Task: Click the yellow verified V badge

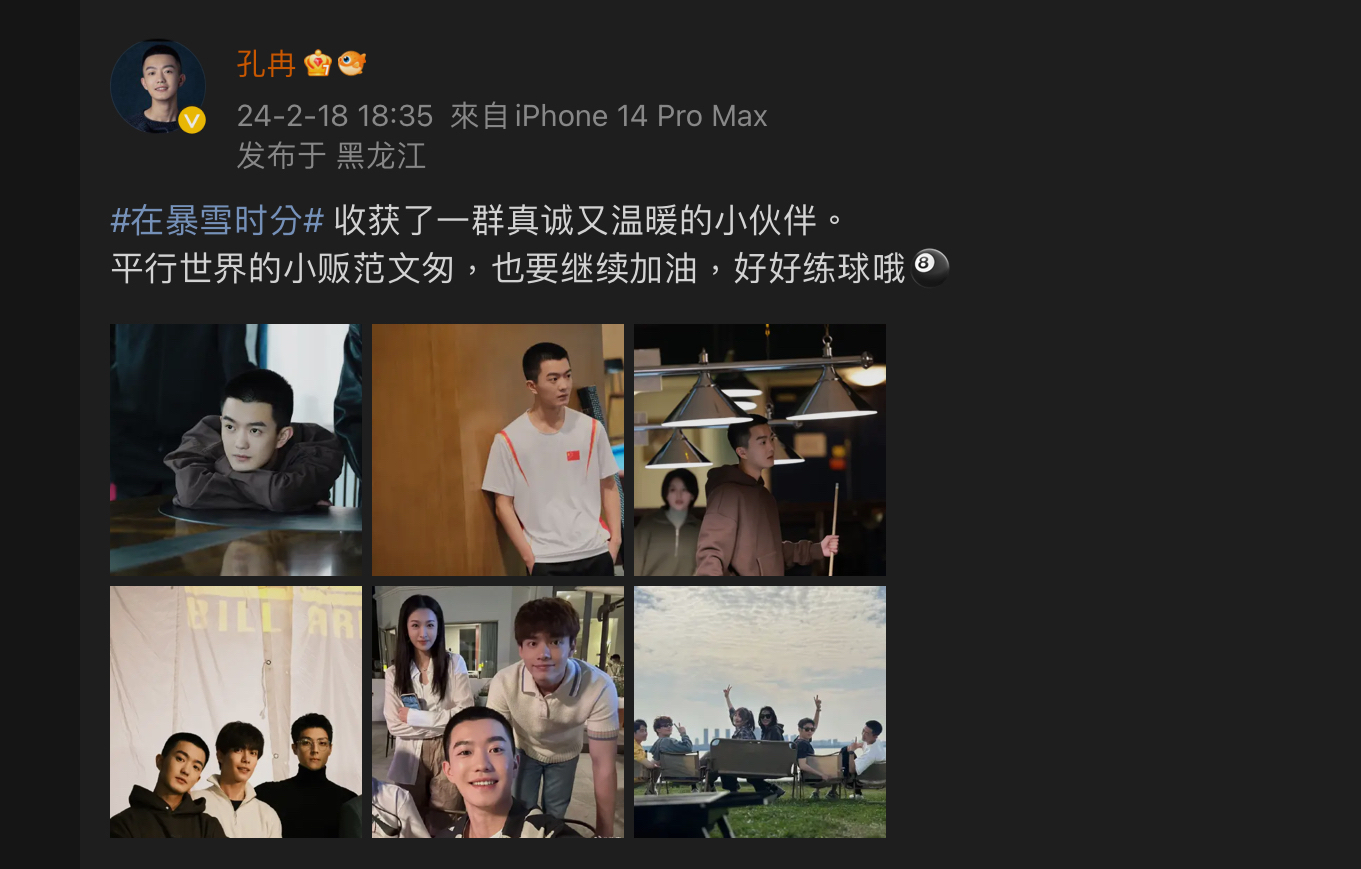Action: pyautogui.click(x=192, y=121)
